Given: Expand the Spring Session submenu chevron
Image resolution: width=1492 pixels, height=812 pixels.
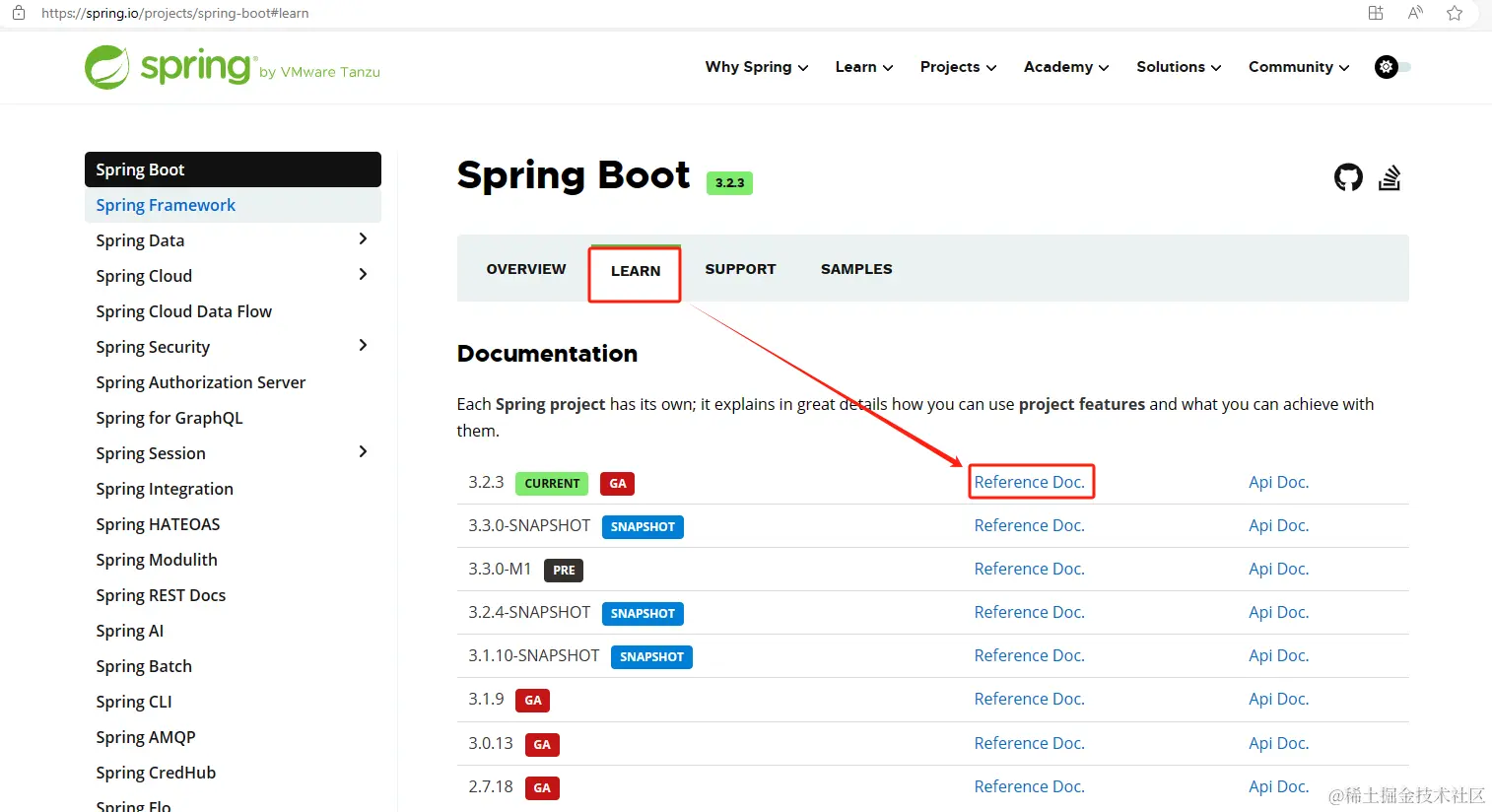Looking at the screenshot, I should [363, 452].
